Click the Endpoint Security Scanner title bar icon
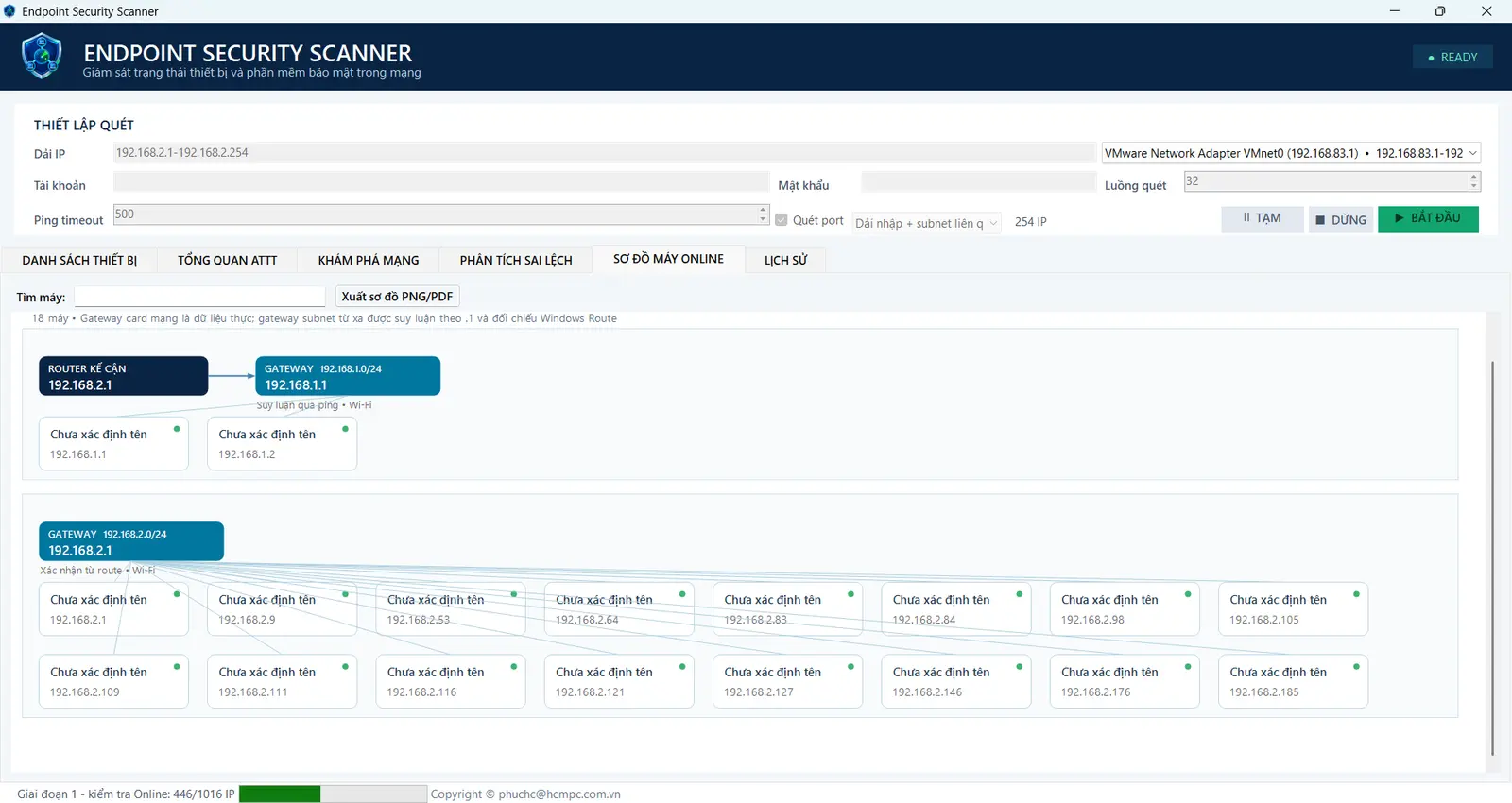The image size is (1512, 803). coord(10,11)
